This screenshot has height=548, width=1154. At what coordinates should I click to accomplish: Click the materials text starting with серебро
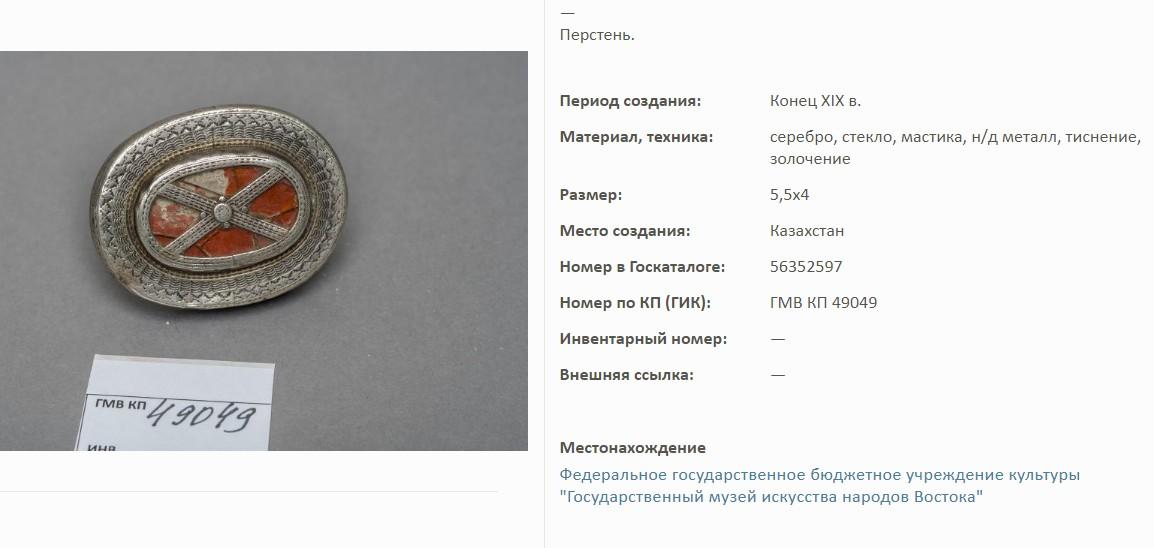[x=955, y=148]
